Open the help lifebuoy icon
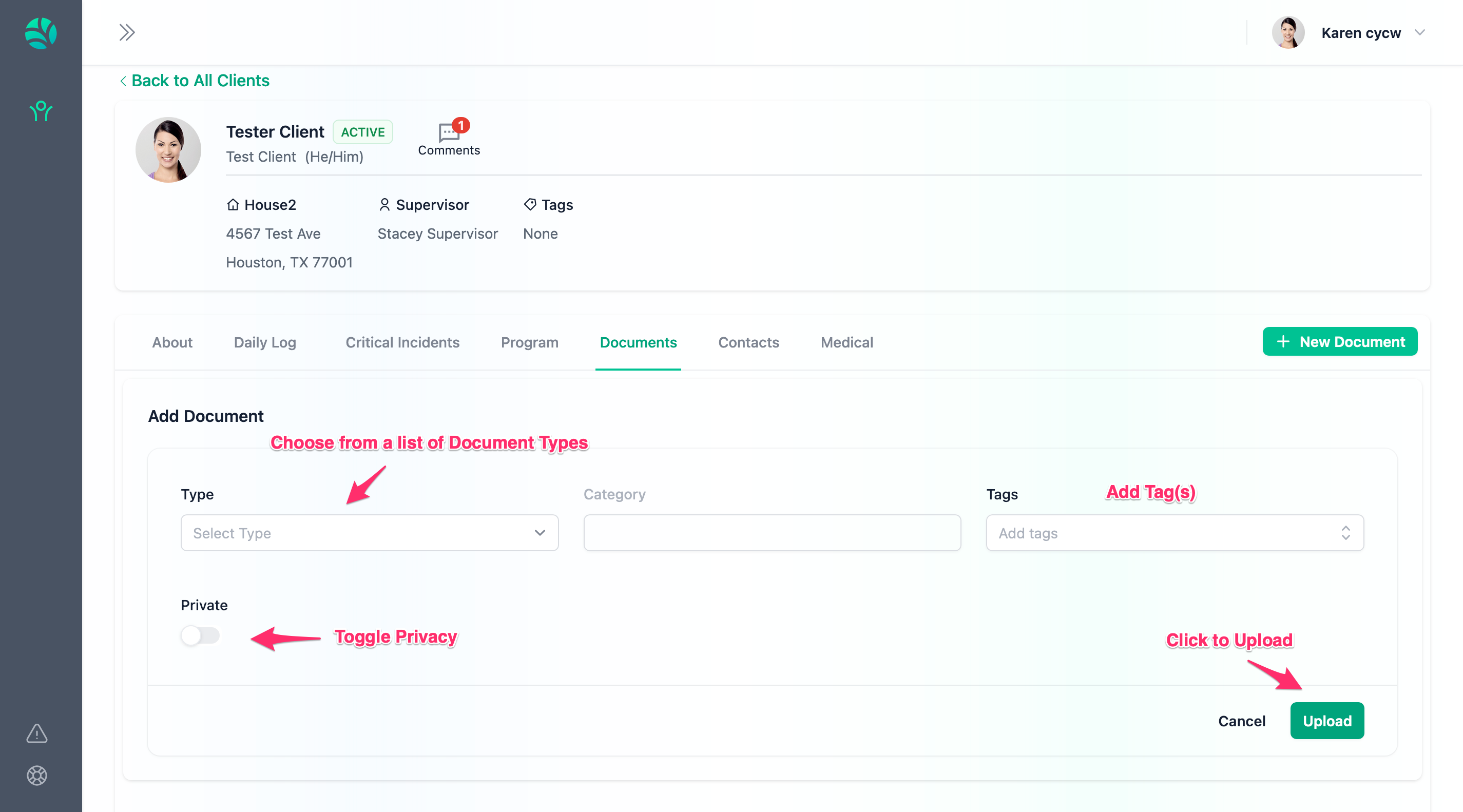1463x812 pixels. coord(37,775)
